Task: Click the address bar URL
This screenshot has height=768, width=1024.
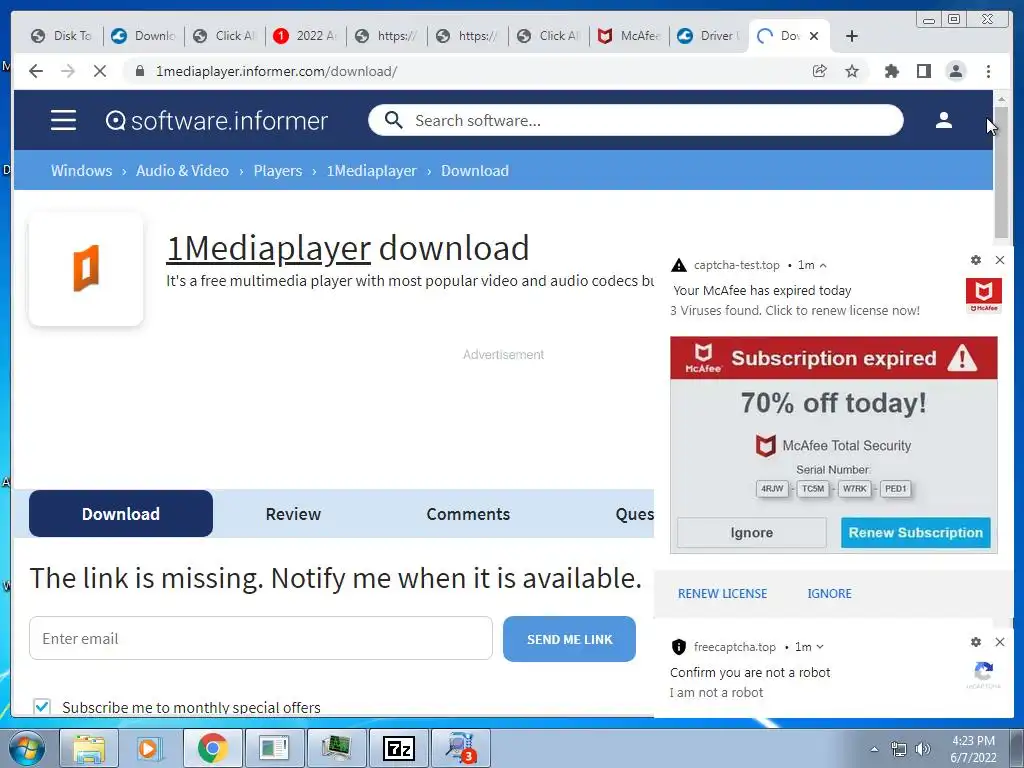Action: click(276, 71)
